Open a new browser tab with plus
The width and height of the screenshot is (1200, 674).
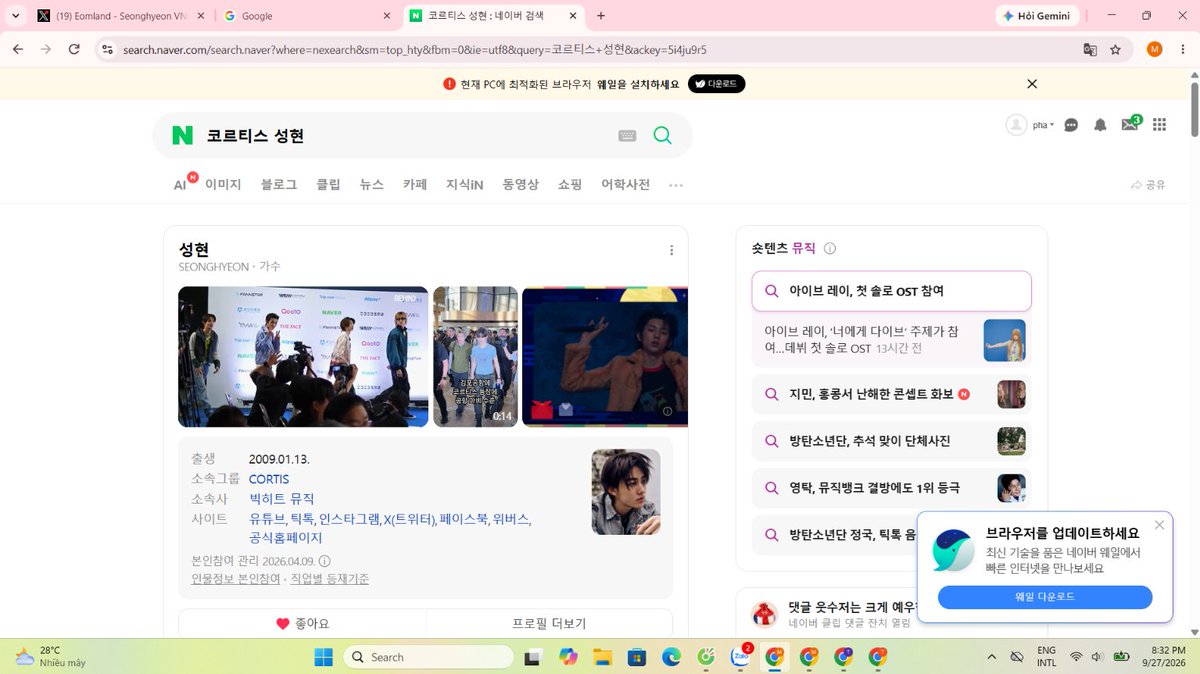[600, 16]
